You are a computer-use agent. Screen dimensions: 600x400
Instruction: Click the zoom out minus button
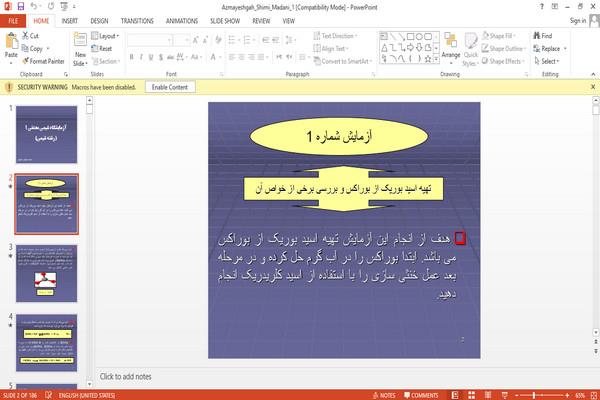(517, 395)
